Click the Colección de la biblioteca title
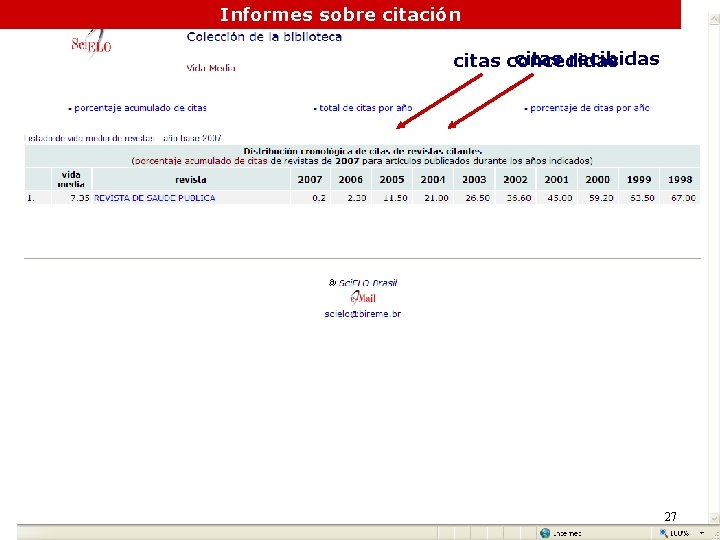Image resolution: width=720 pixels, height=540 pixels. [264, 37]
